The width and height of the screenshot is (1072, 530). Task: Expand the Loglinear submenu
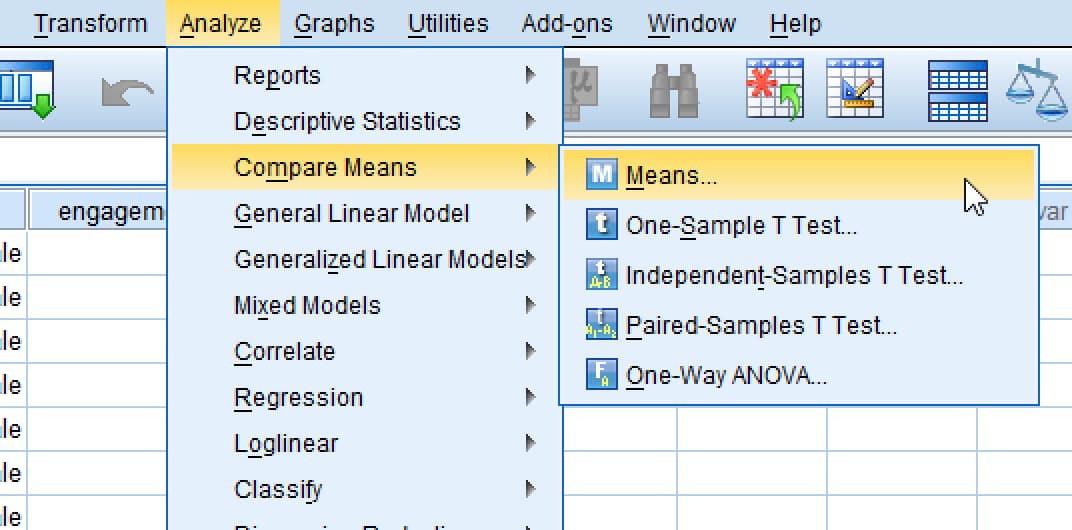coord(366,444)
